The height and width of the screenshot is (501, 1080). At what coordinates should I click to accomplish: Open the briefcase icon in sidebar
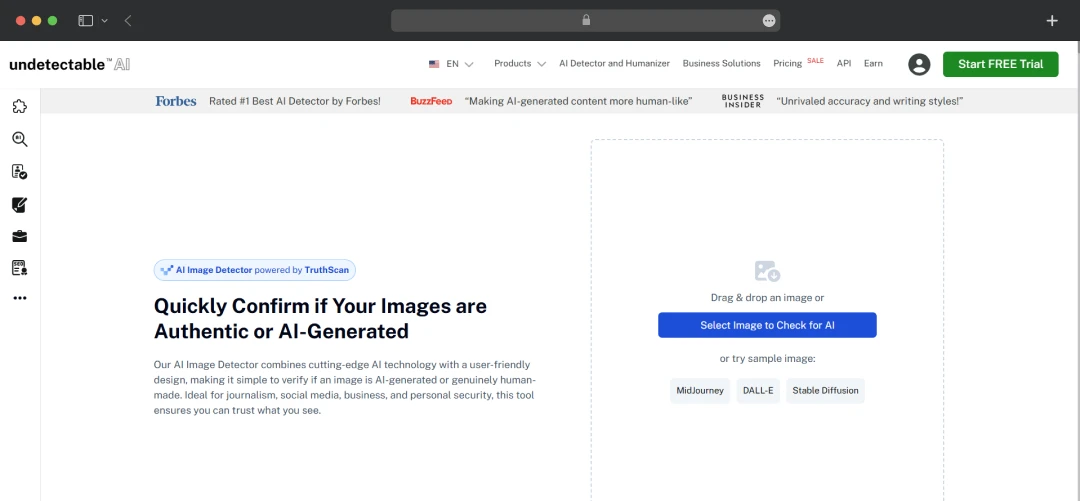(20, 236)
